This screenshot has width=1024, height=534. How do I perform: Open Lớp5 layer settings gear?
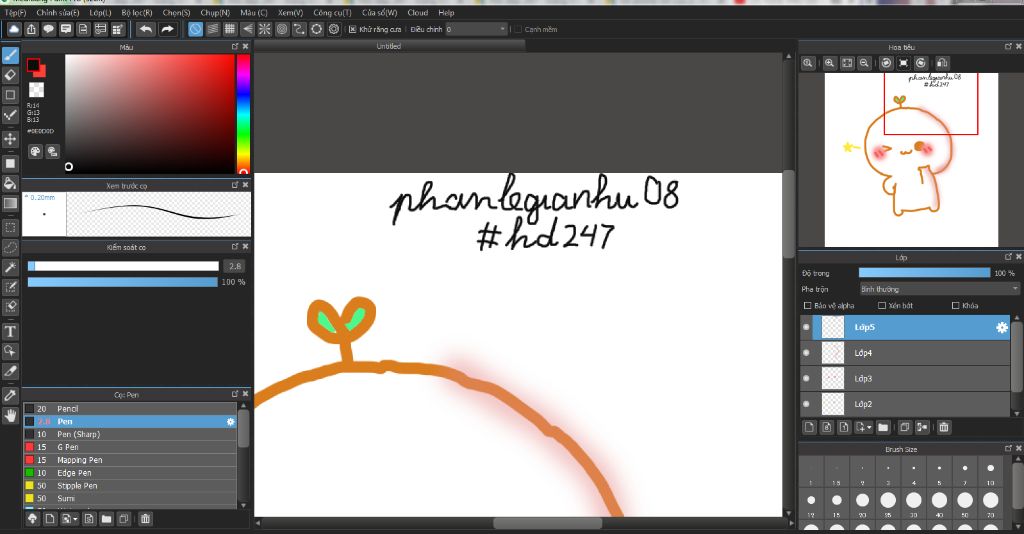[1002, 328]
